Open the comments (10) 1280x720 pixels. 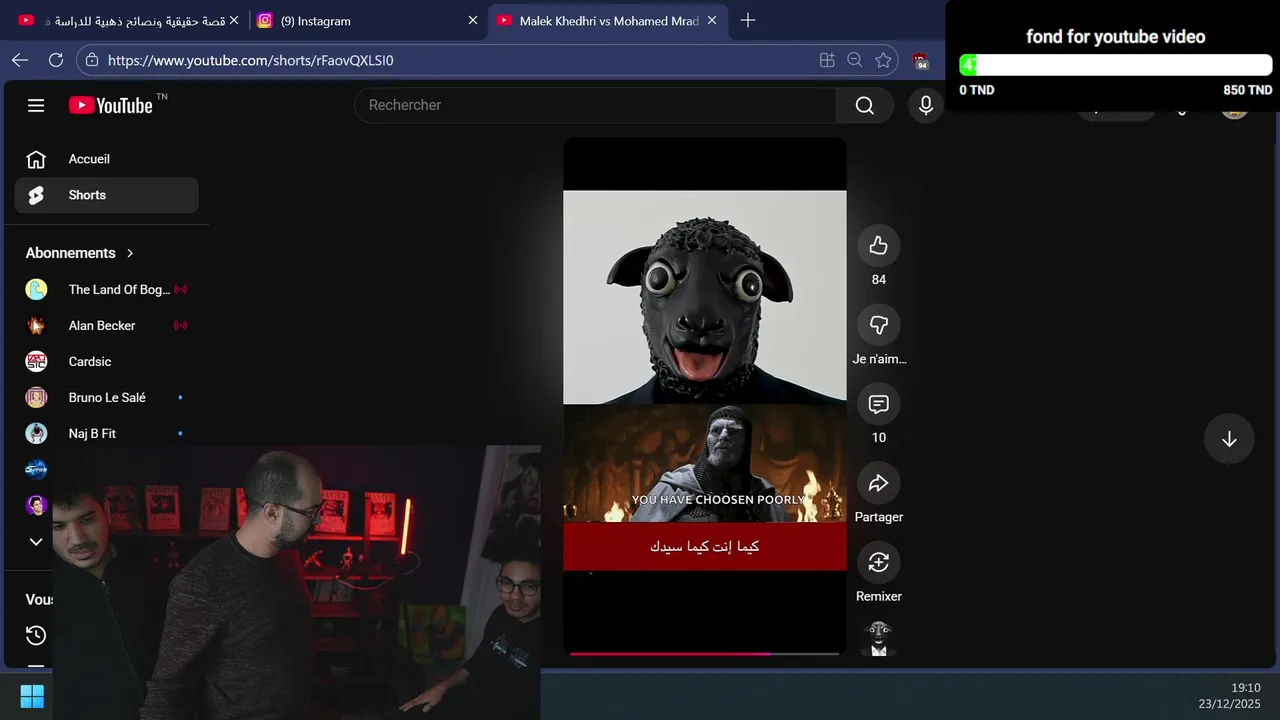[x=879, y=404]
